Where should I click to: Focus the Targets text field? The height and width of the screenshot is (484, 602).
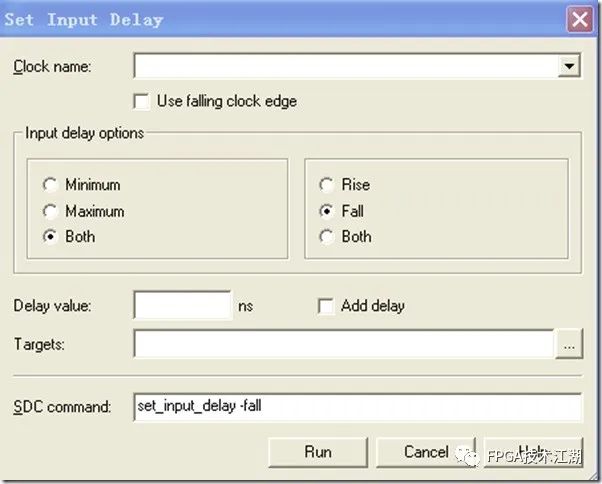[x=344, y=344]
